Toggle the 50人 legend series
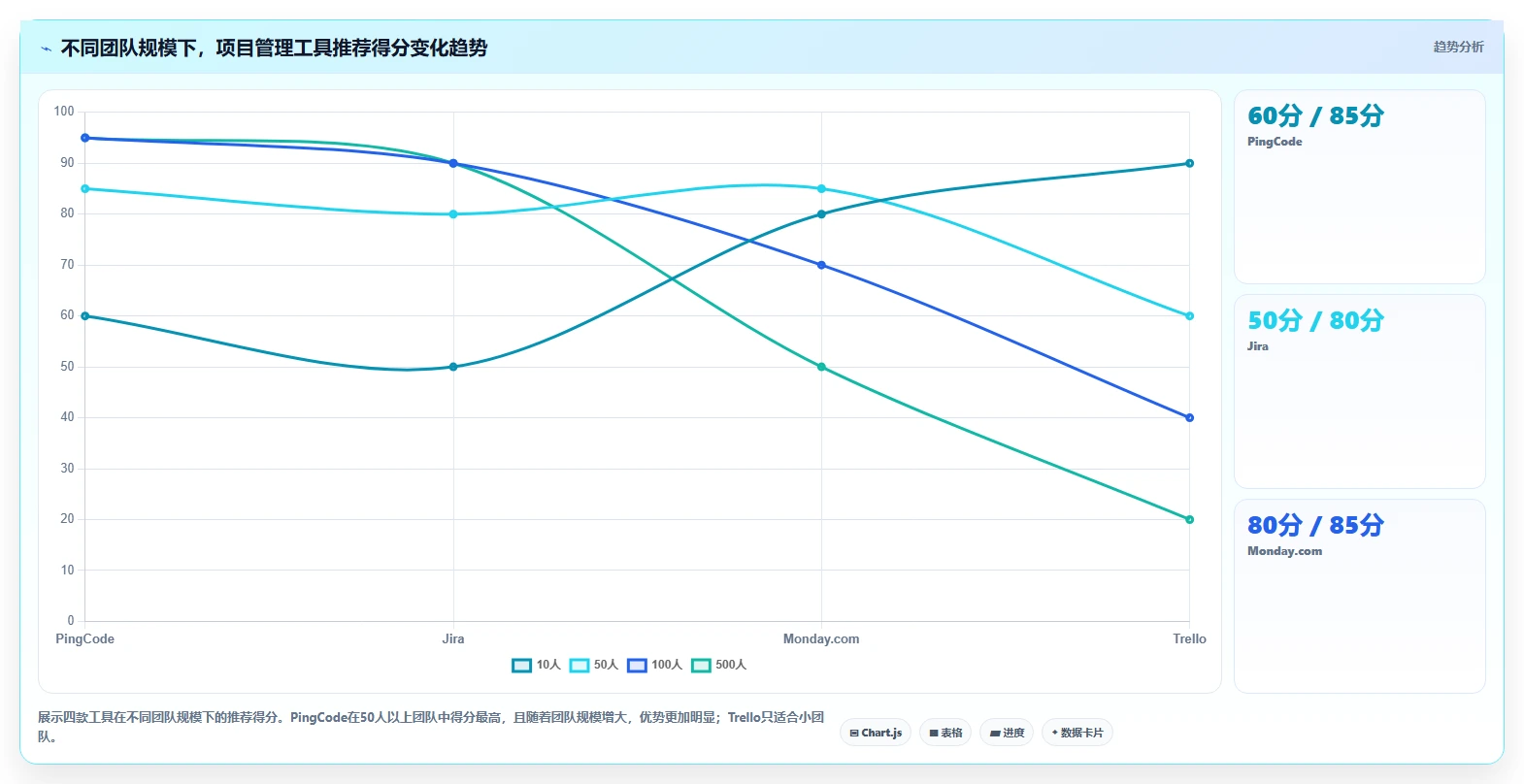The image size is (1524, 784). (593, 665)
